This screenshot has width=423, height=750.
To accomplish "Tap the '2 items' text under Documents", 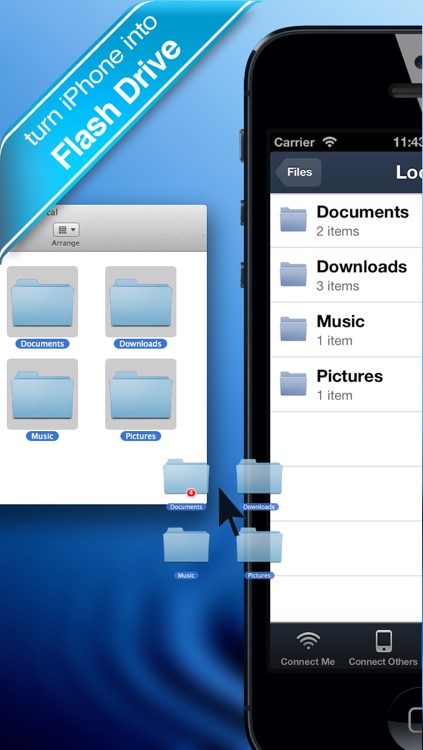I will (x=338, y=232).
